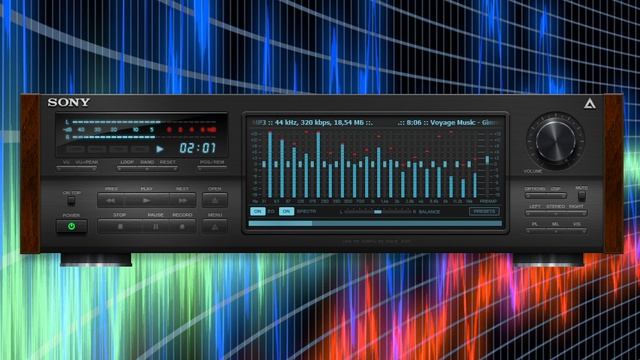Toggle the ON TOP switch
The image size is (640, 360).
[x=71, y=201]
